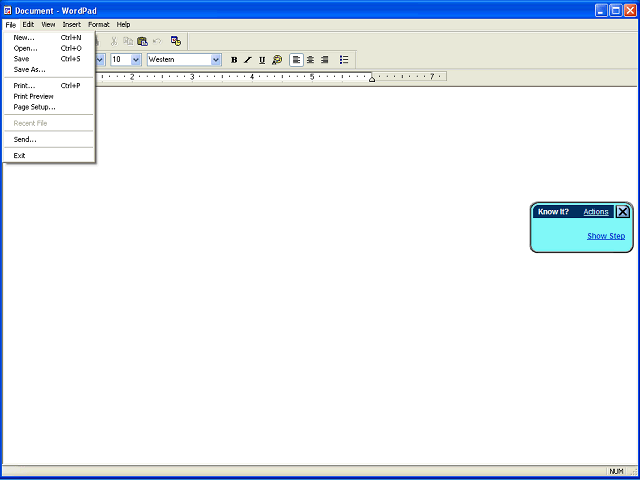Toggle Bold formatting
Image resolution: width=640 pixels, height=480 pixels.
click(x=234, y=60)
